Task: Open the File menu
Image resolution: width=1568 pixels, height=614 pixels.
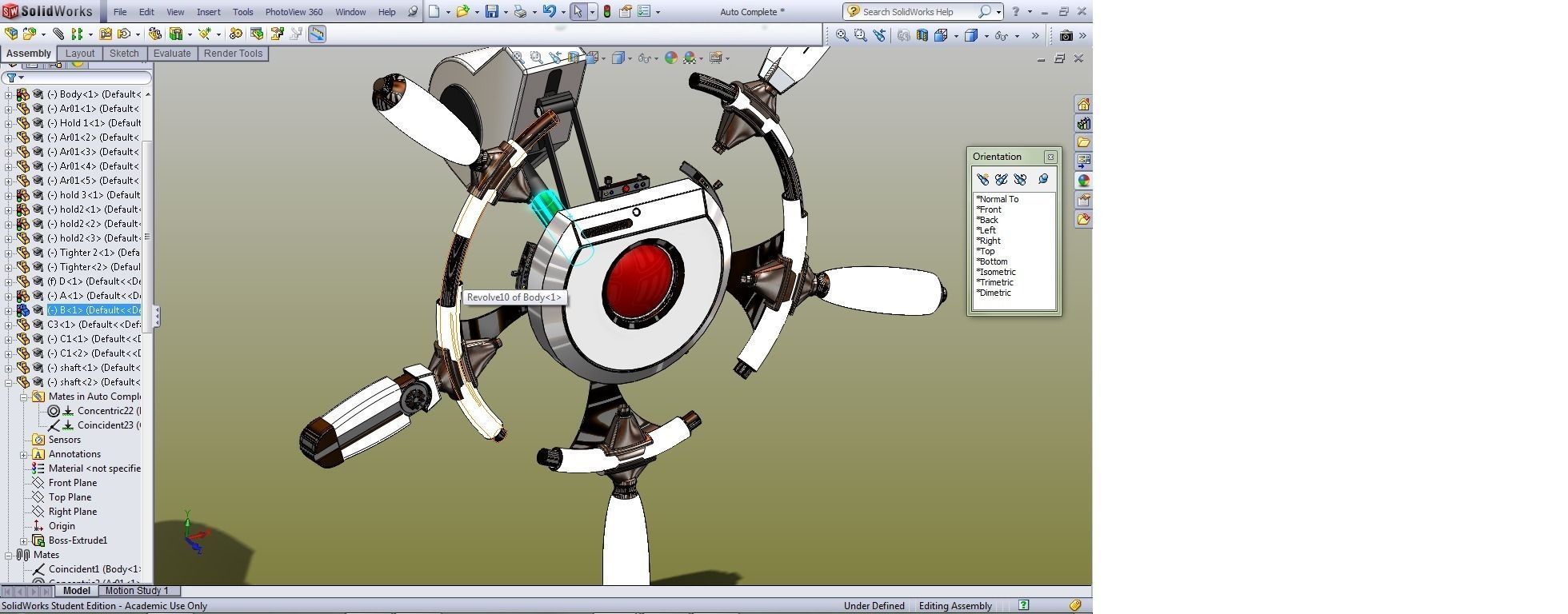Action: pos(119,12)
